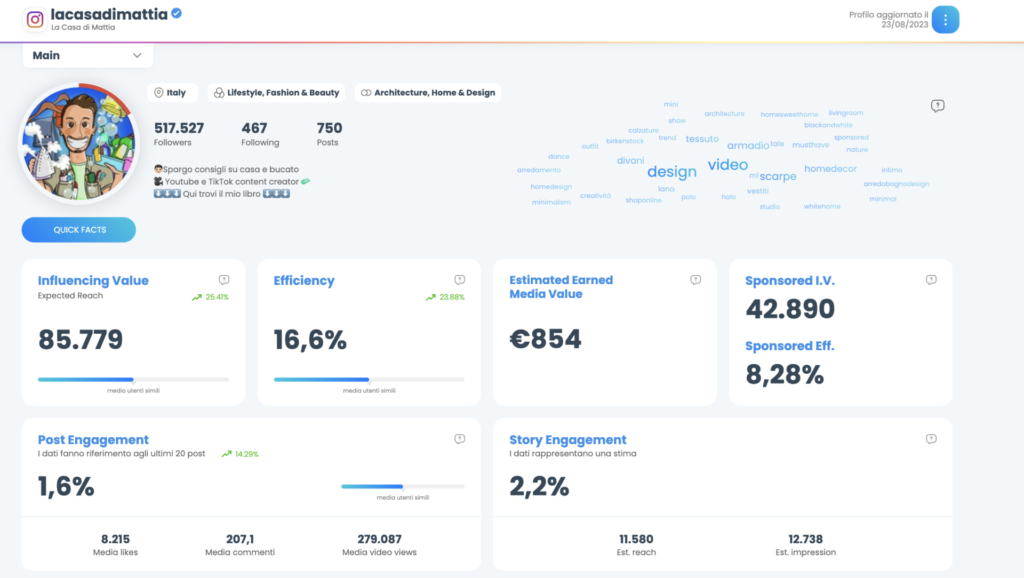Open the Influencing Value info icon
This screenshot has height=578, width=1024.
click(224, 280)
